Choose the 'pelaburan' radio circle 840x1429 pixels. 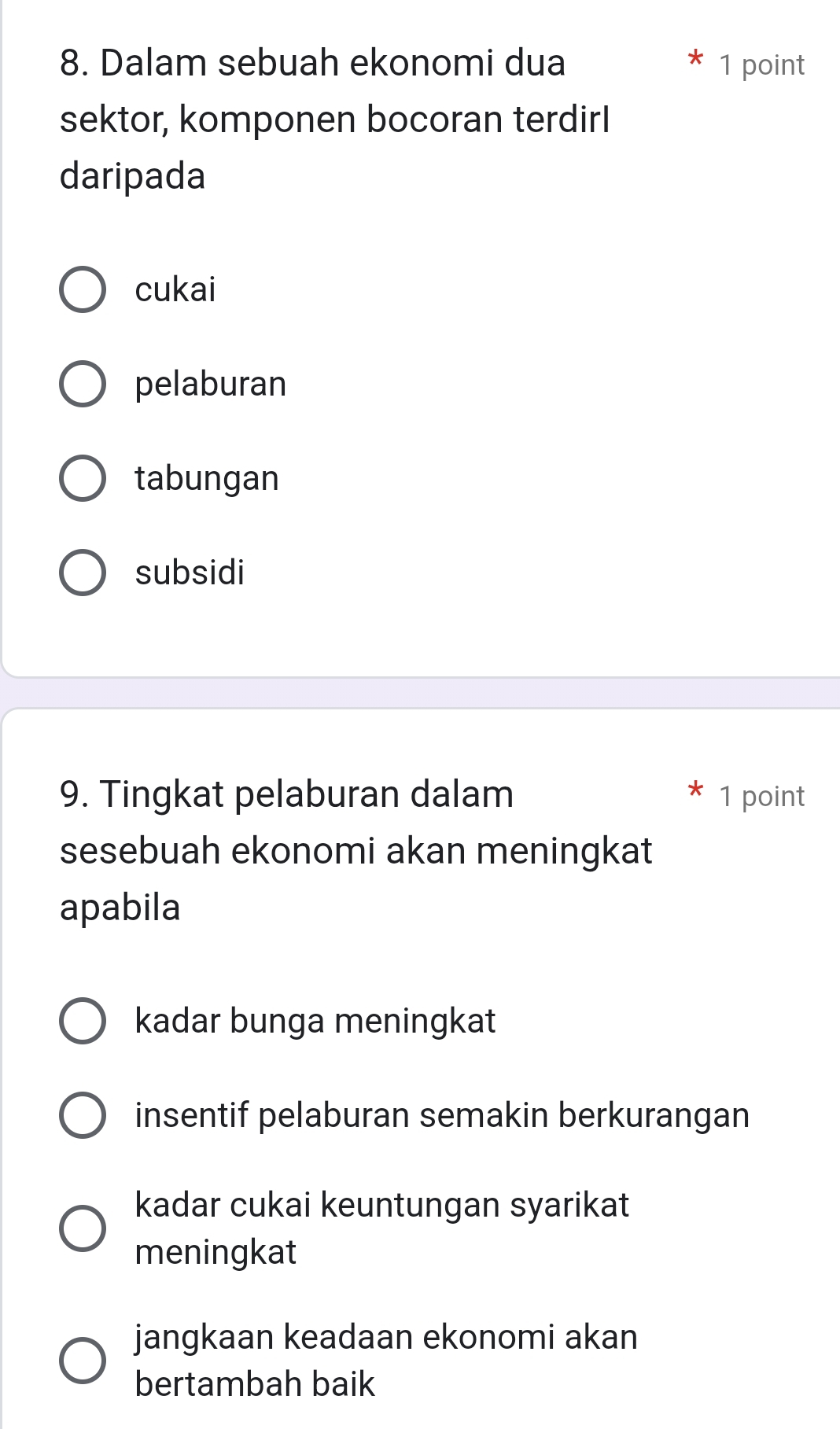click(x=83, y=385)
